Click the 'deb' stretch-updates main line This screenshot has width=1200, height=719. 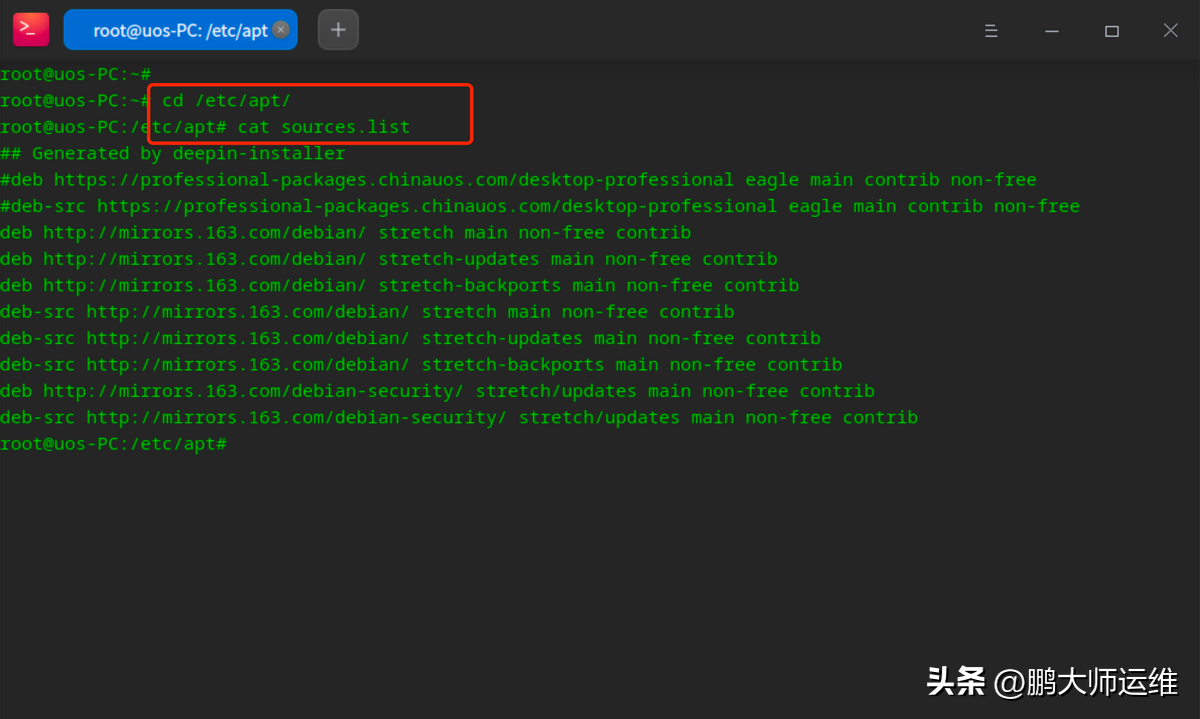point(389,259)
